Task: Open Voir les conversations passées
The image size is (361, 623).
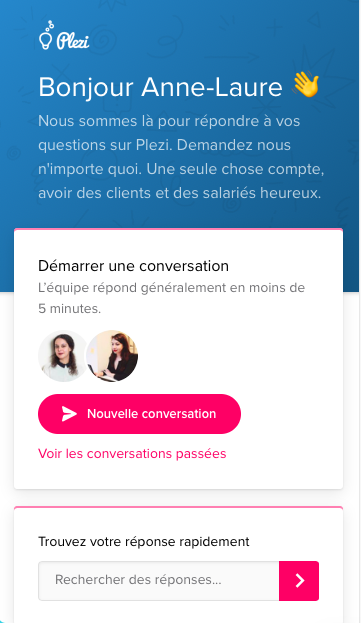Action: click(132, 454)
